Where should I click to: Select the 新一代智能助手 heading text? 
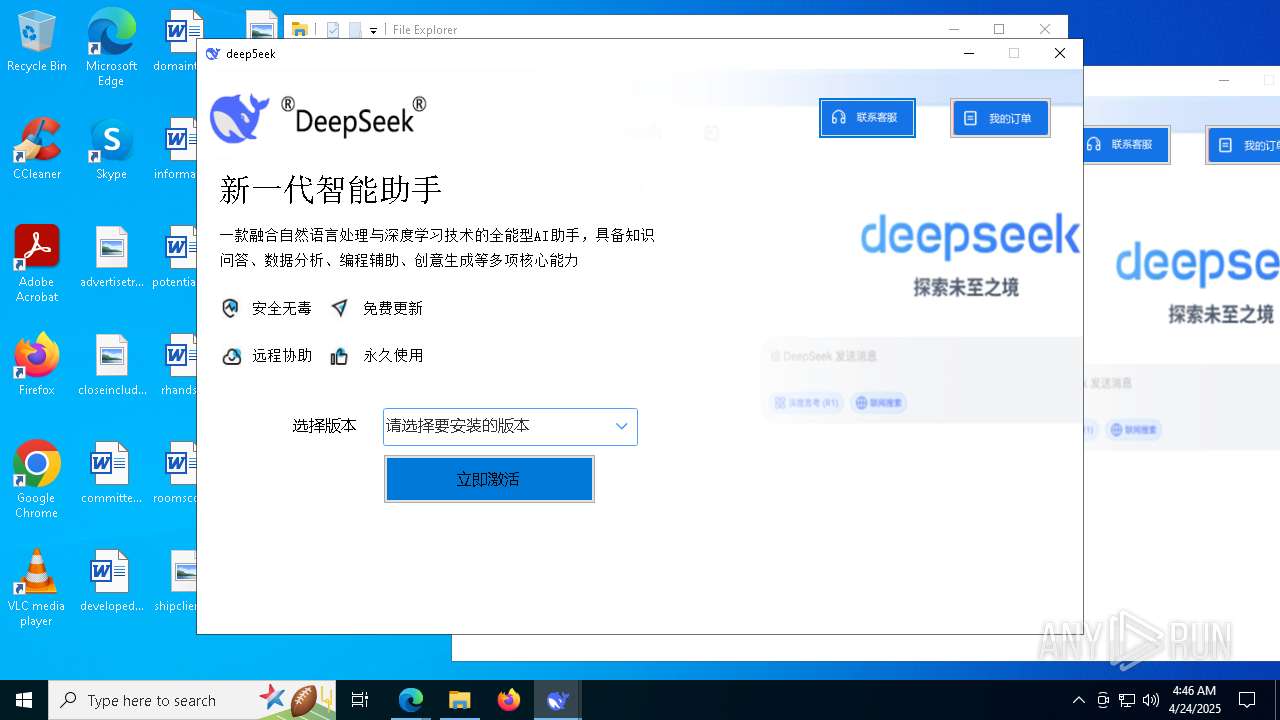click(x=331, y=190)
